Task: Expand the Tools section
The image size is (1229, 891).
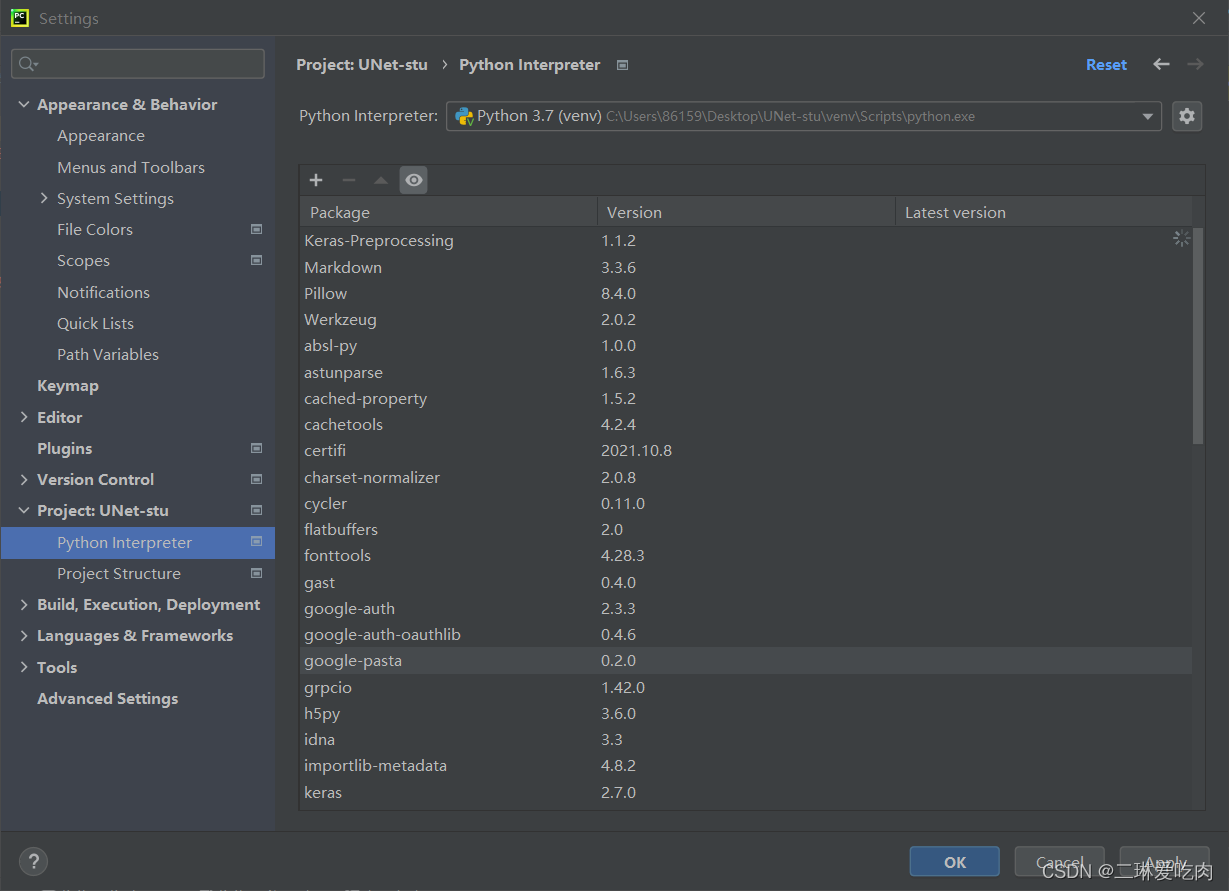Action: (x=24, y=667)
